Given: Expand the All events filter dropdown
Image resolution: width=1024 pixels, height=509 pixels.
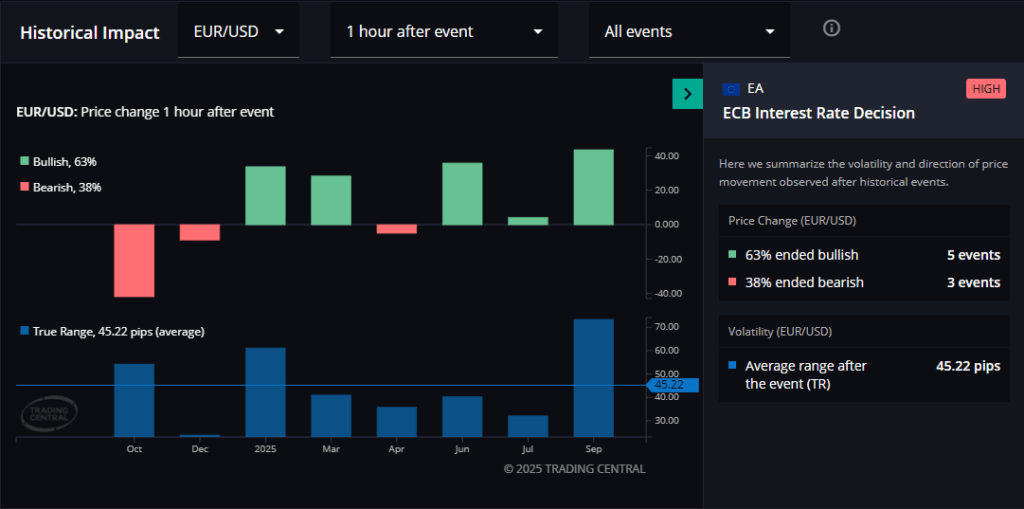Looking at the screenshot, I should [x=689, y=32].
